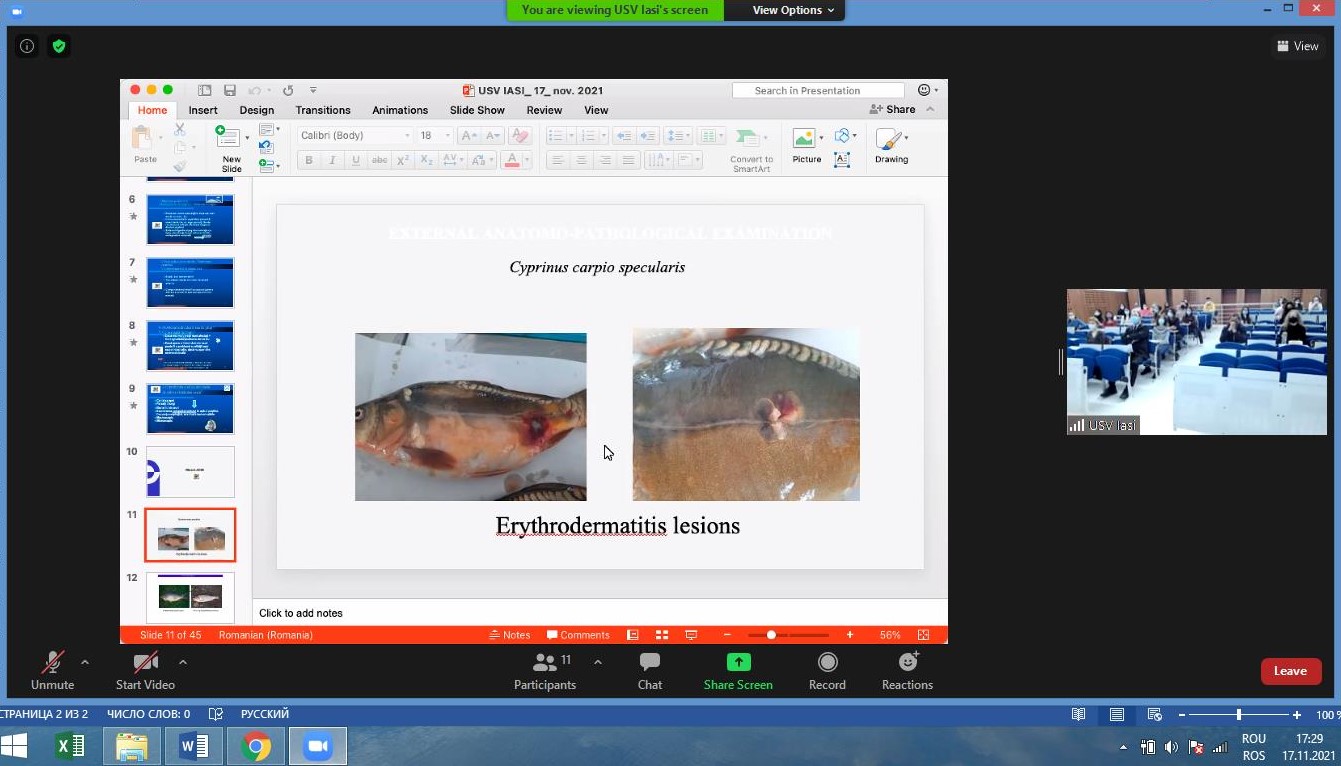The width and height of the screenshot is (1341, 766).
Task: Show meeting information icon
Action: tap(27, 46)
